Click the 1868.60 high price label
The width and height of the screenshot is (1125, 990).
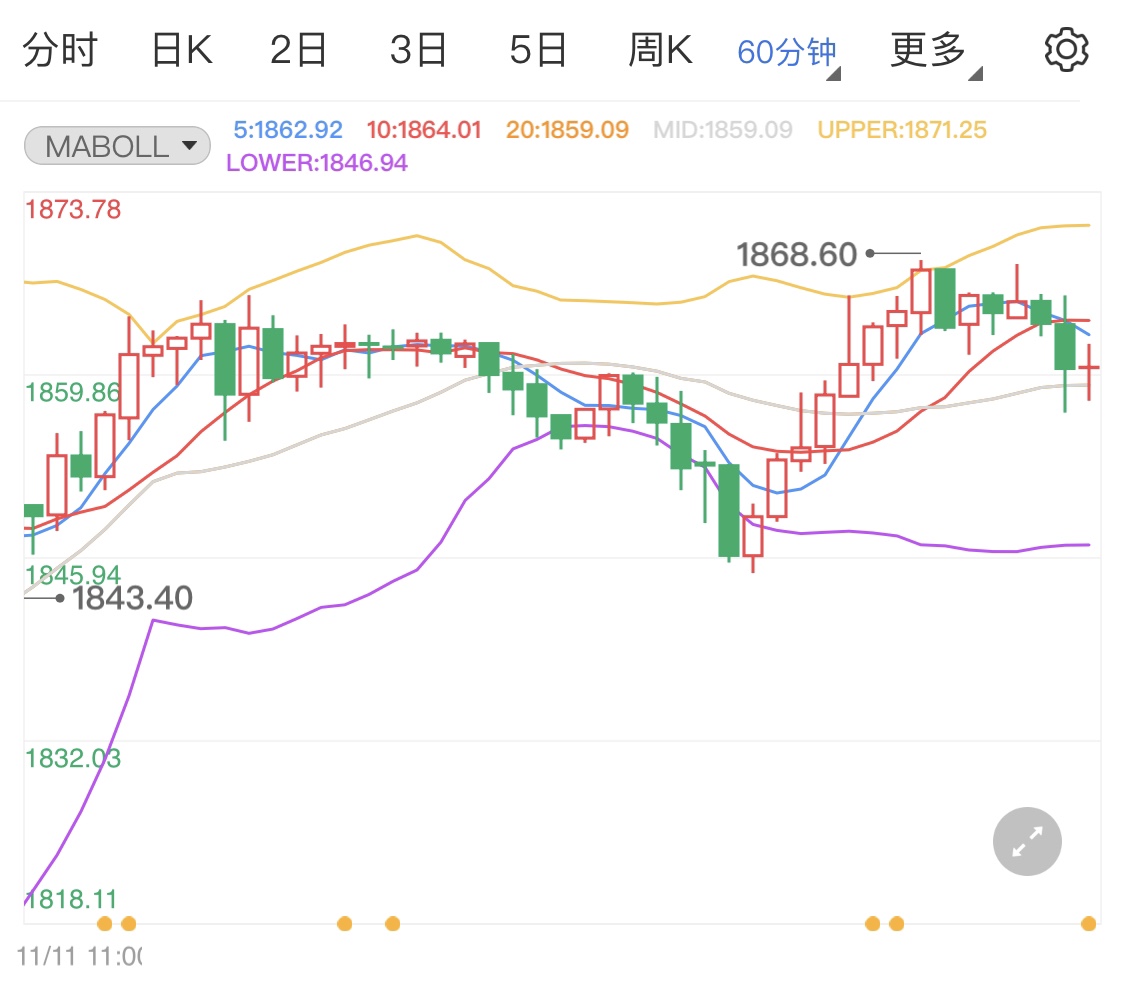pos(796,254)
